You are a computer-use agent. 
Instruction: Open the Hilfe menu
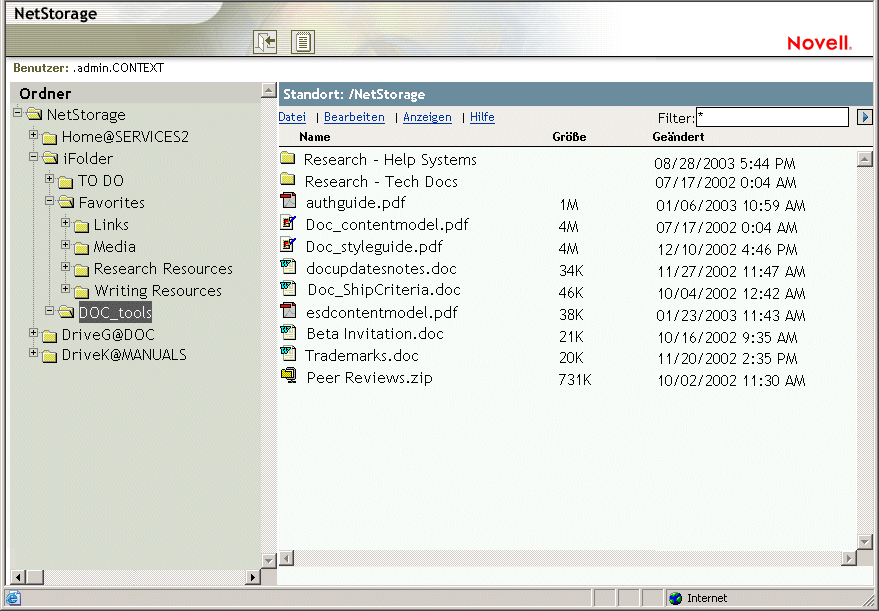click(482, 117)
